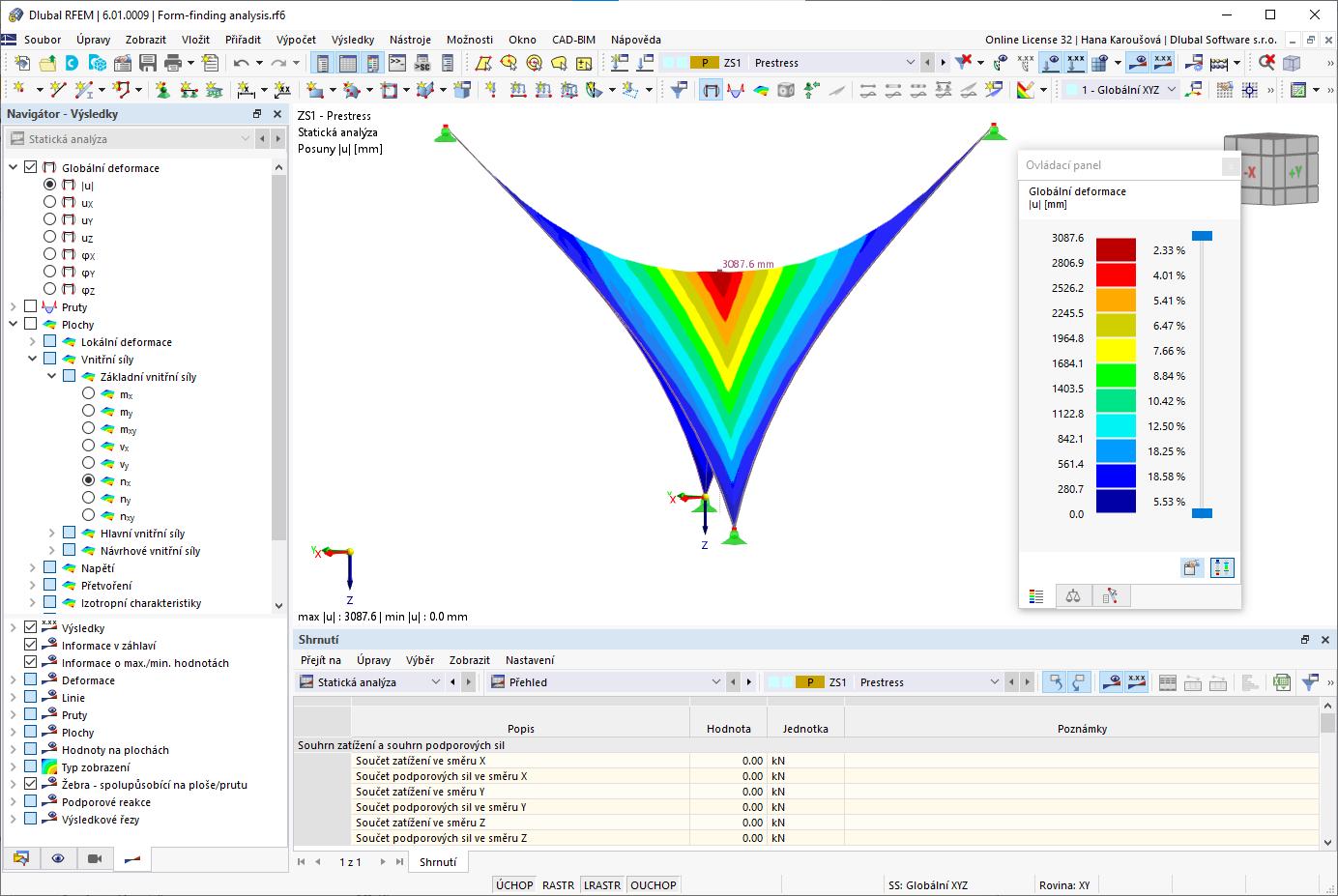The image size is (1338, 896).
Task: Toggle the Informace v záhlaví checkbox
Action: (31, 645)
